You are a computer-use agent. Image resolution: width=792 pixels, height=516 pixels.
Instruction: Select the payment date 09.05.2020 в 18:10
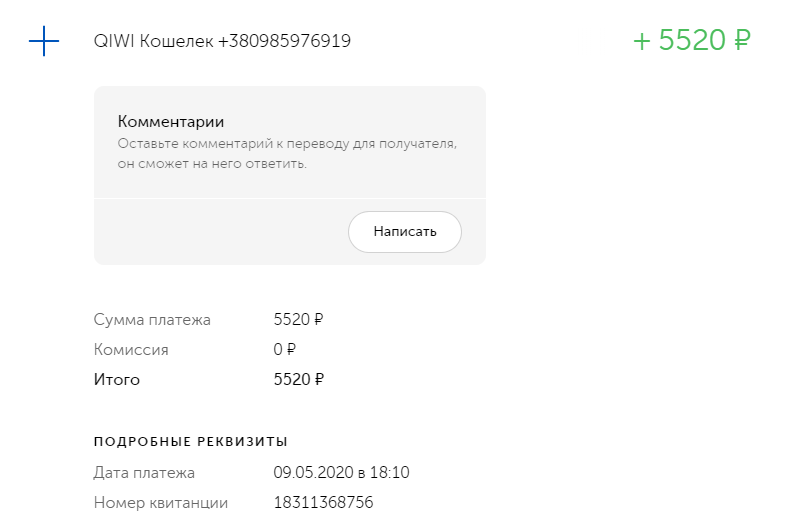click(341, 473)
